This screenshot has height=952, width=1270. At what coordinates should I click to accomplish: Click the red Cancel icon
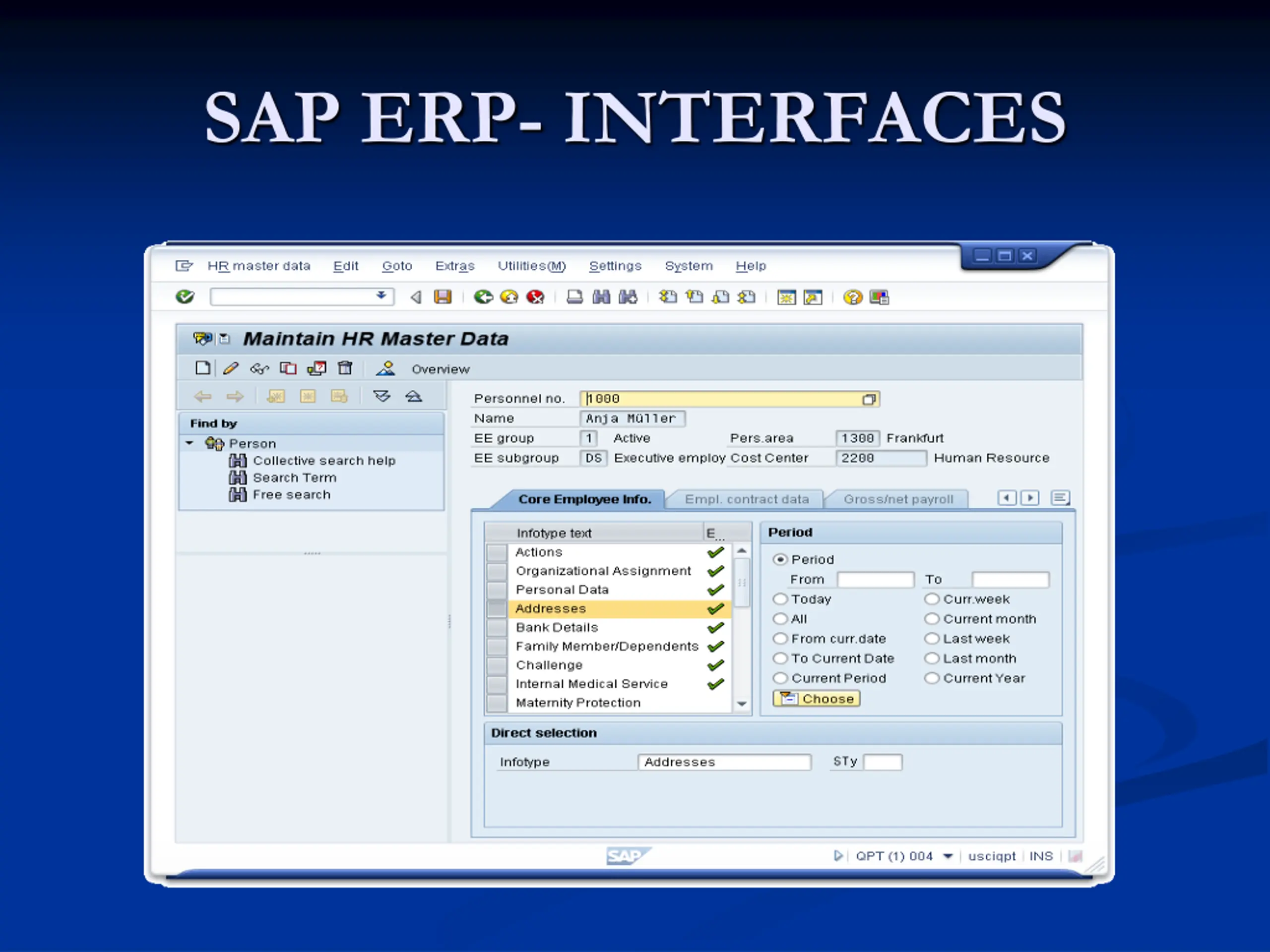(x=535, y=297)
